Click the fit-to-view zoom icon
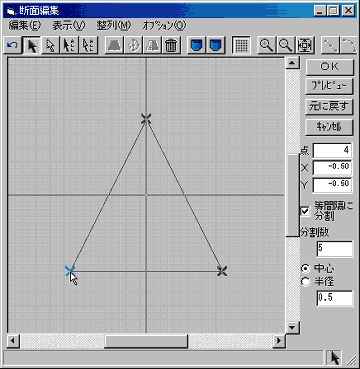The width and height of the screenshot is (360, 369). coord(305,45)
